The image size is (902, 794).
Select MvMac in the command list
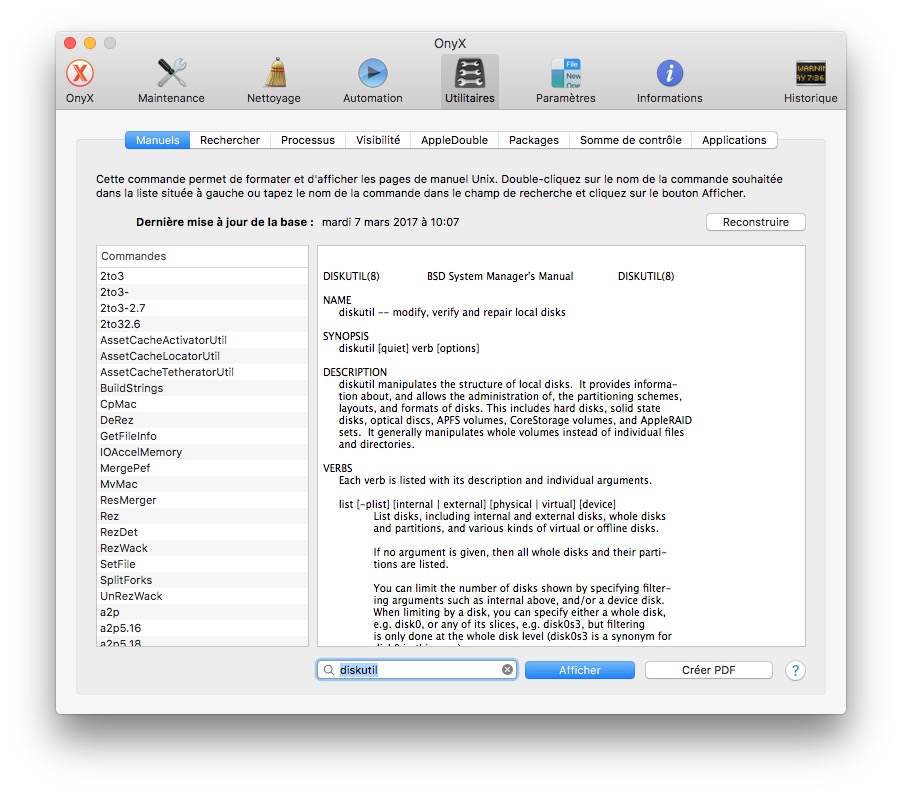point(202,484)
